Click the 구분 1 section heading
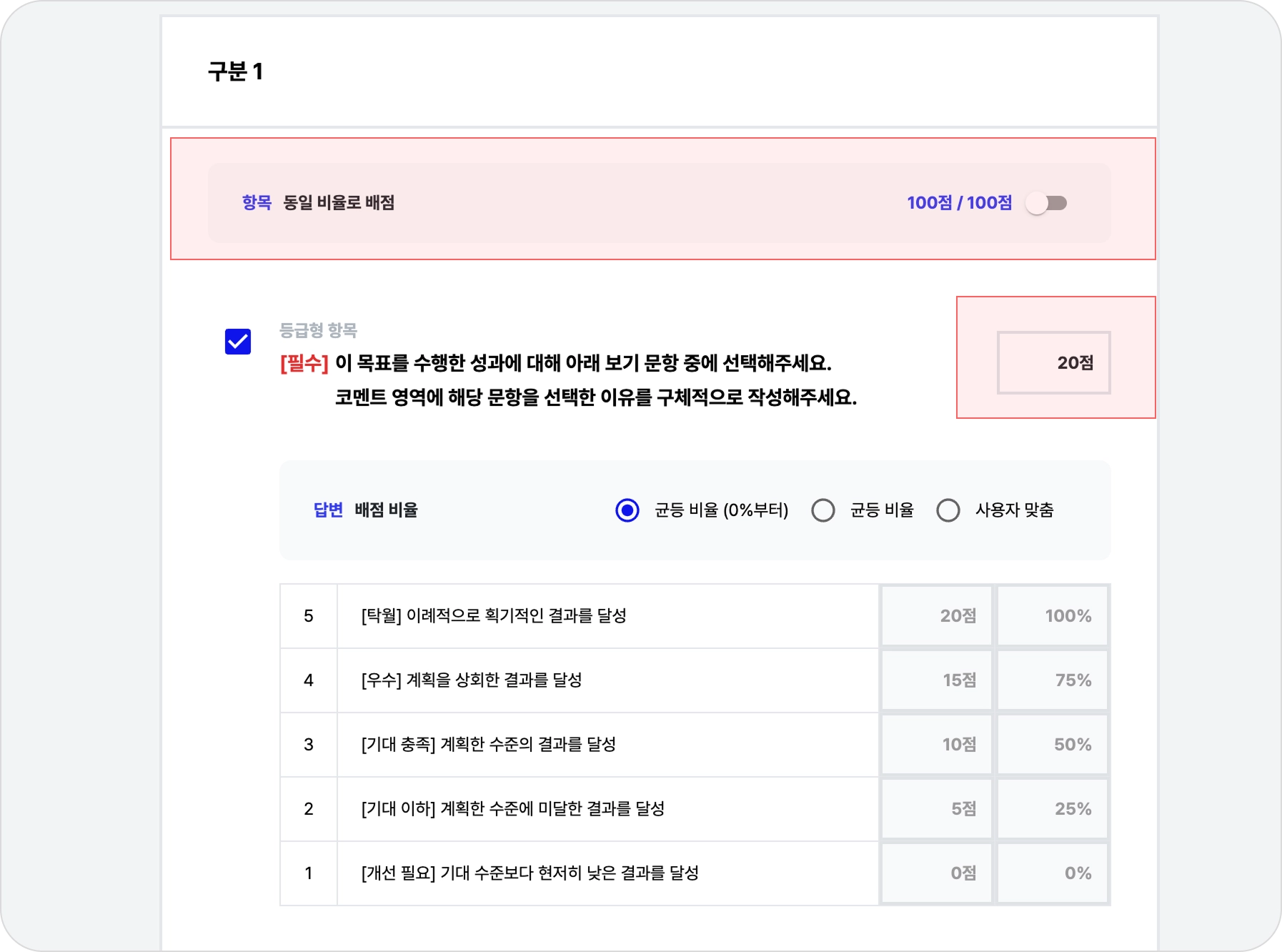The width and height of the screenshot is (1282, 952). click(x=236, y=71)
